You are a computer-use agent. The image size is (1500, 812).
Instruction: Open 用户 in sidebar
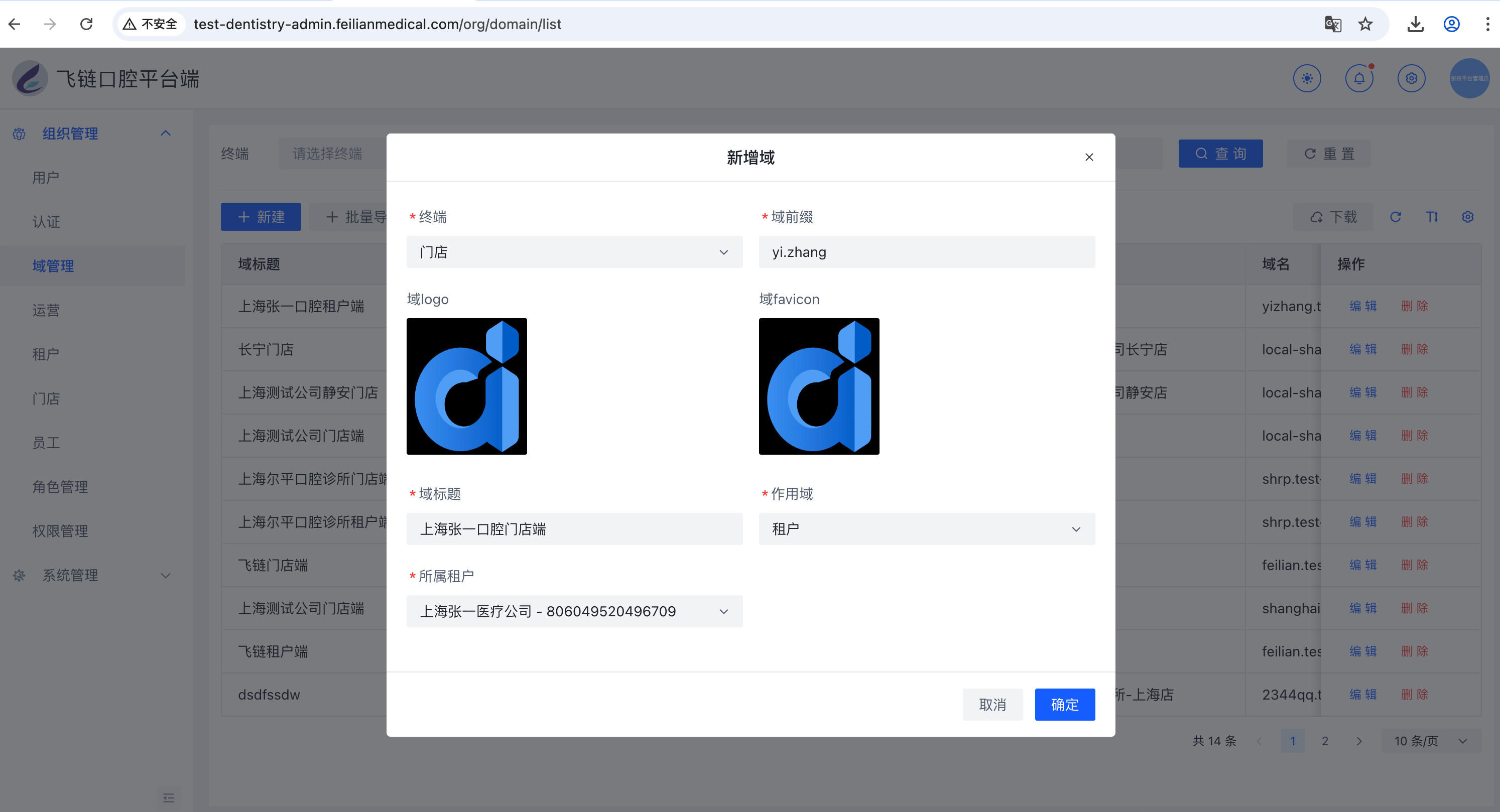(x=46, y=178)
